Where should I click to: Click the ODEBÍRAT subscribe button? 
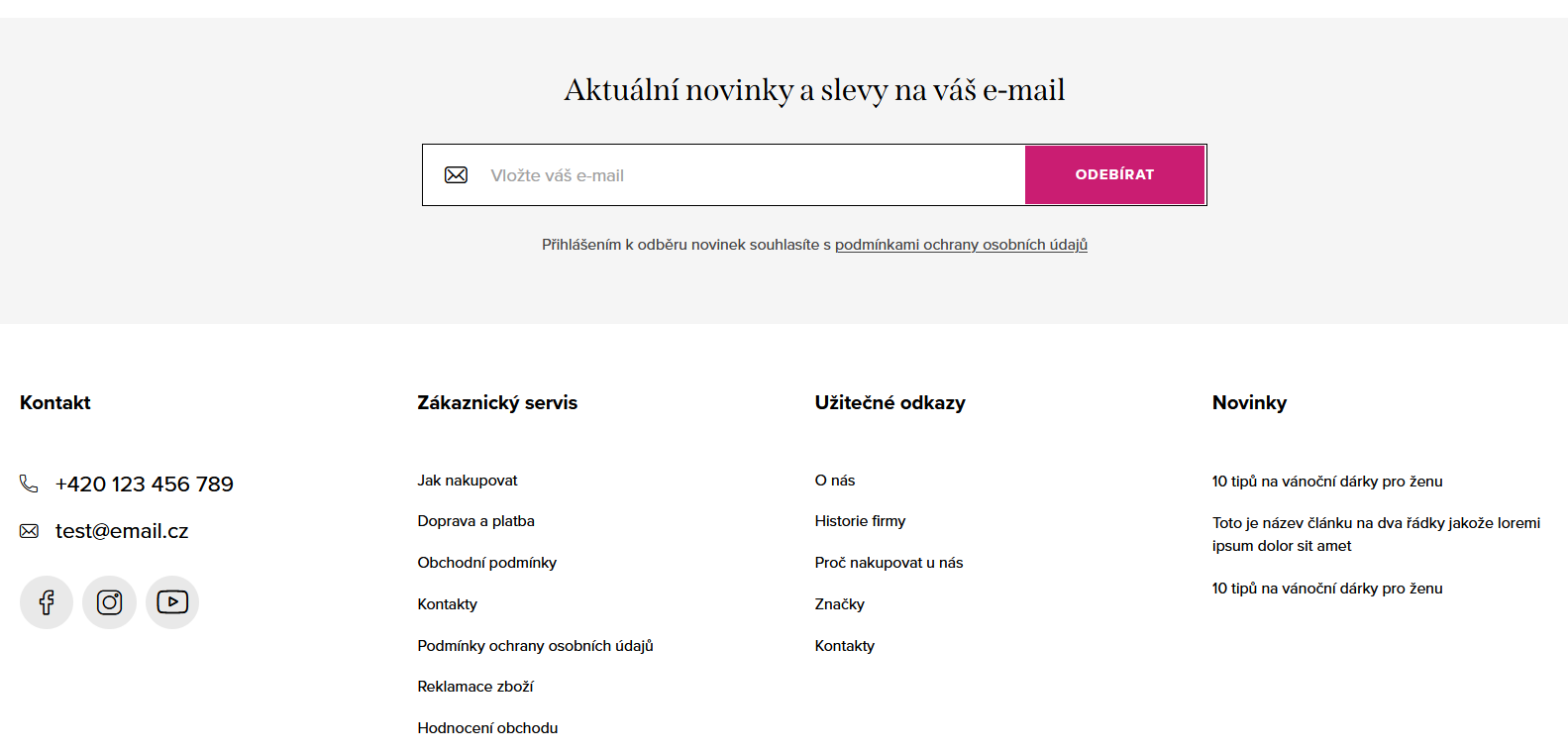1114,174
